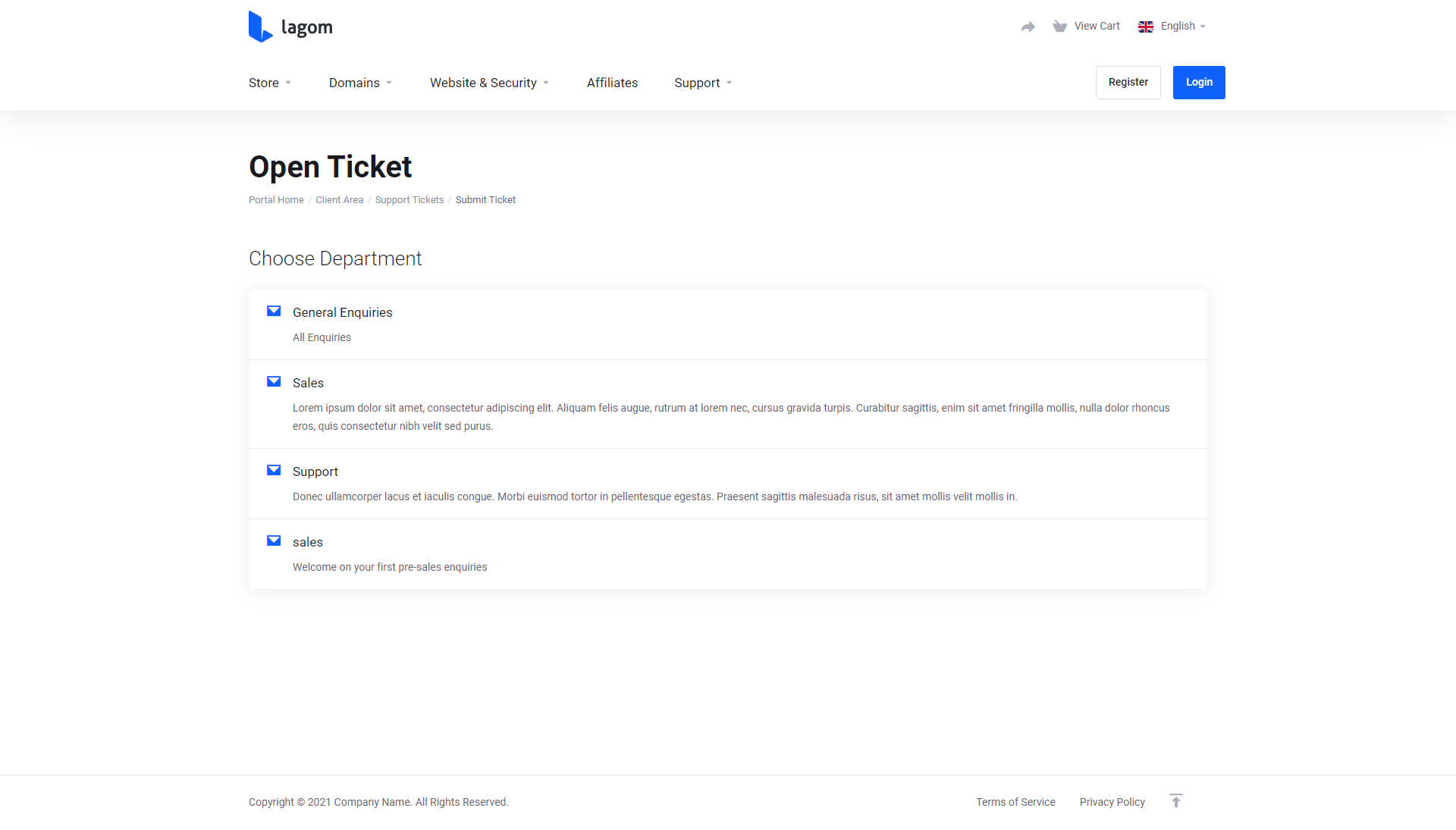Go to the Affiliates menu item
This screenshot has height=830, width=1456.
tap(612, 83)
